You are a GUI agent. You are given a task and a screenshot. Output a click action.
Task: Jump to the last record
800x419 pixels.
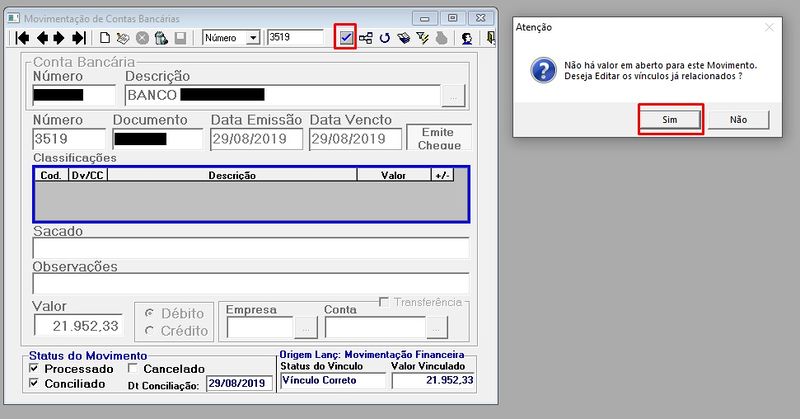(79, 38)
